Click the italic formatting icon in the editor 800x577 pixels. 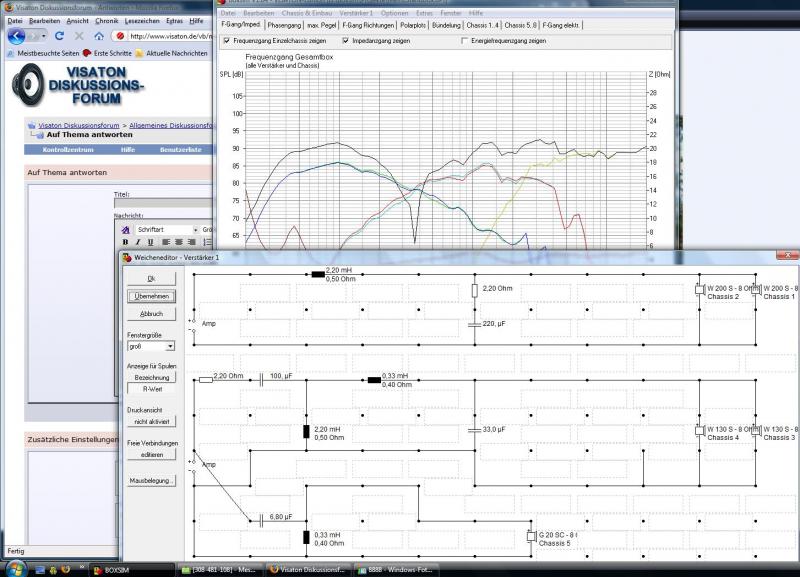(x=138, y=242)
